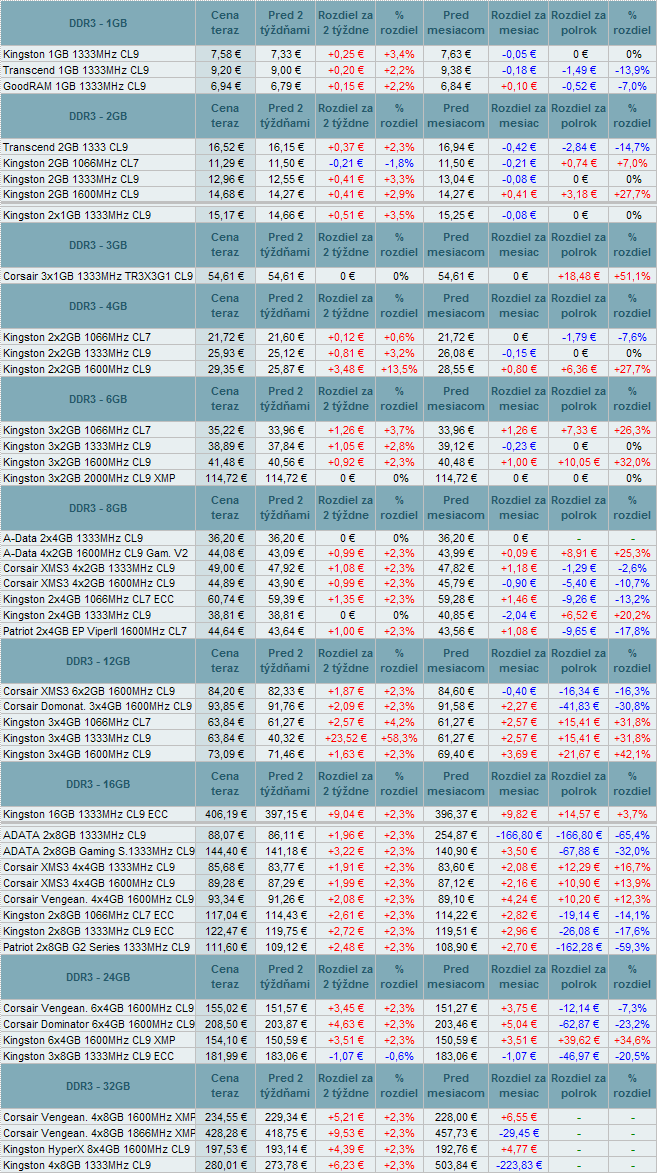Click the +42,1% half-year percent cell
The width and height of the screenshot is (657, 1173).
pos(632,753)
